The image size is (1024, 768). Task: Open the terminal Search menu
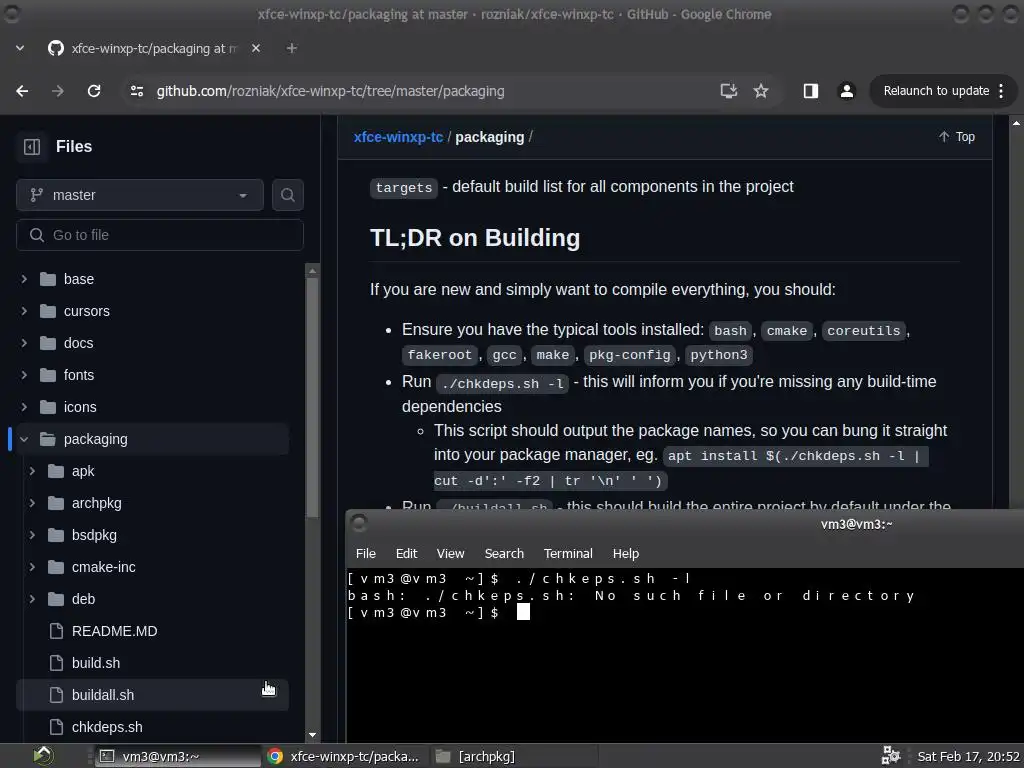click(504, 554)
